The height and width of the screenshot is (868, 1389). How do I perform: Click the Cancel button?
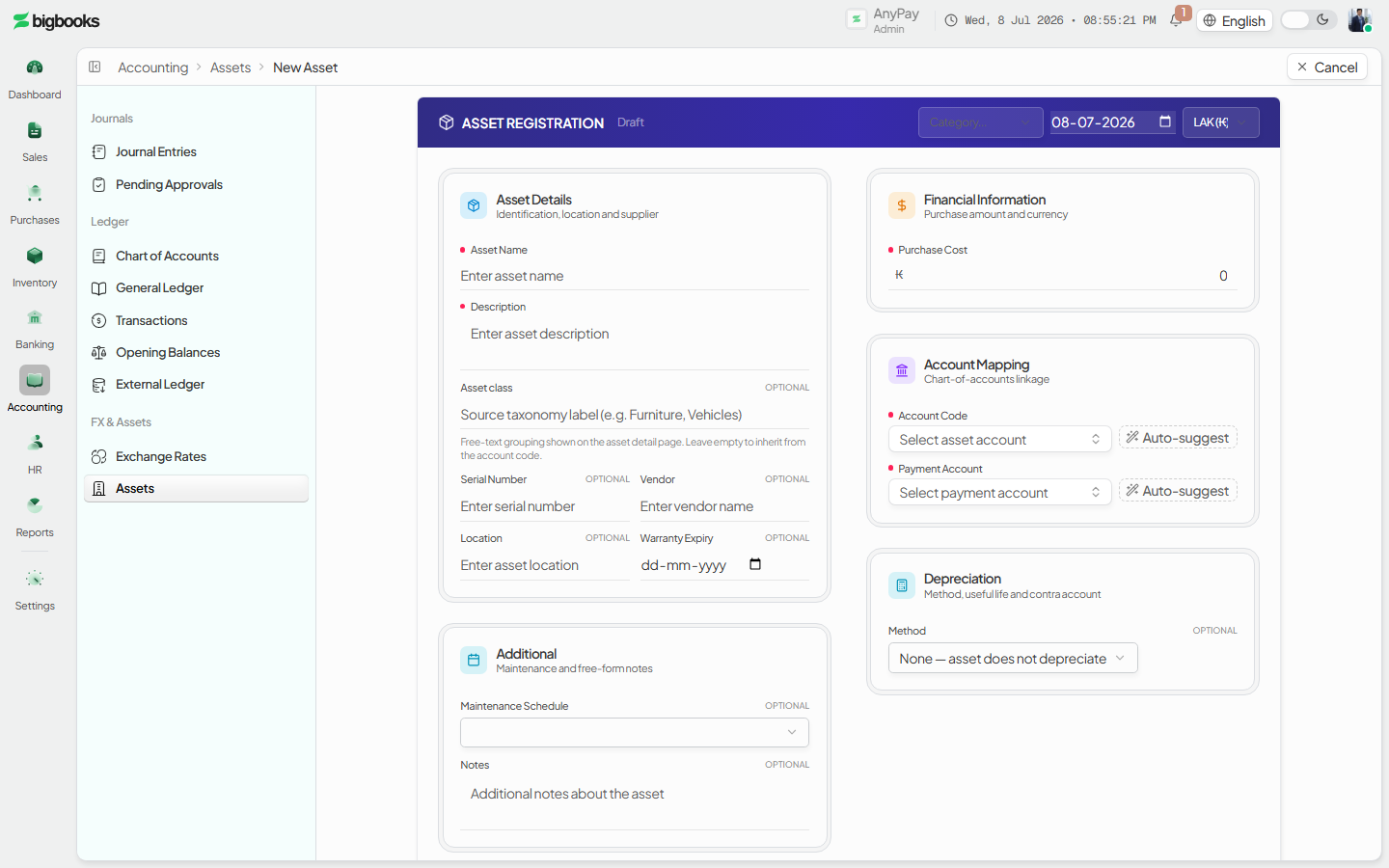(x=1327, y=67)
